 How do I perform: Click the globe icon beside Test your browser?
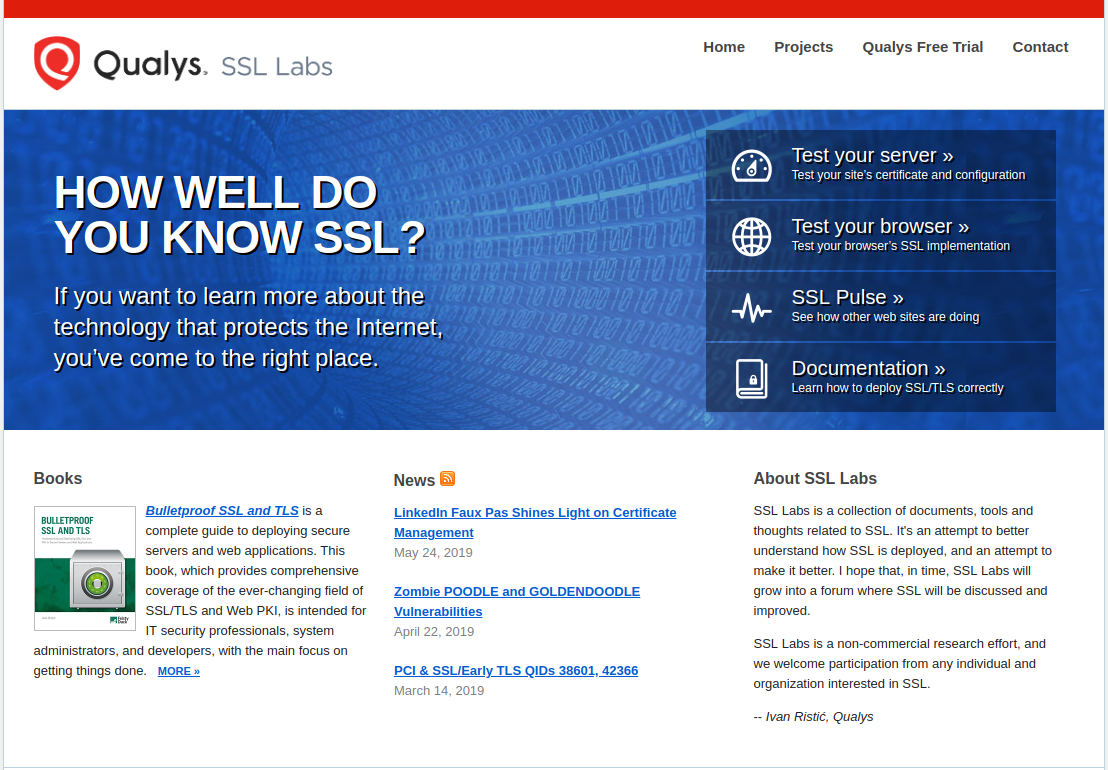[x=751, y=236]
